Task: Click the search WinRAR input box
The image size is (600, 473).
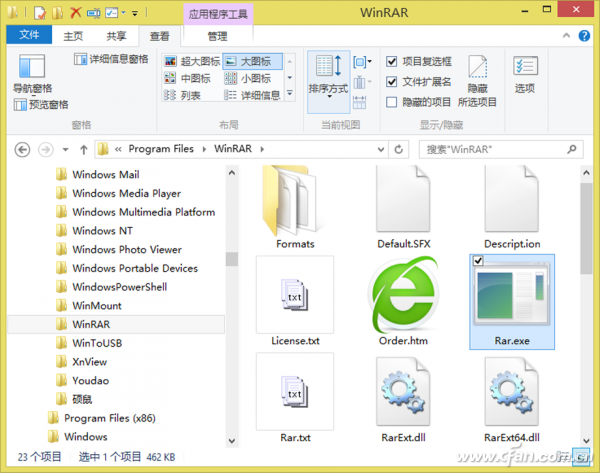Action: (x=501, y=149)
